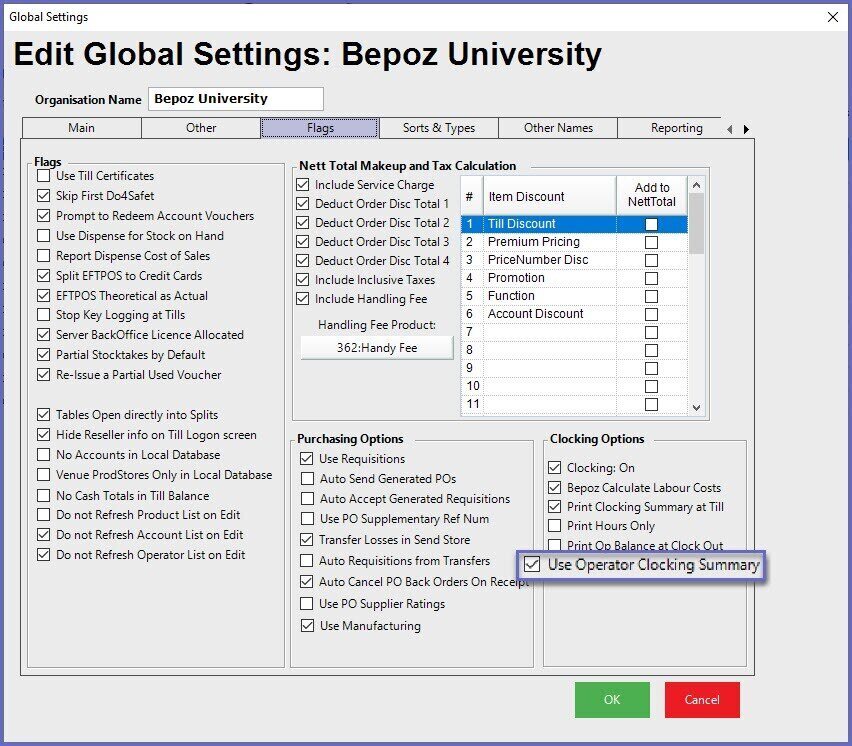Switch to the Sorts & Types tab
Image resolution: width=852 pixels, height=746 pixels.
pos(438,128)
